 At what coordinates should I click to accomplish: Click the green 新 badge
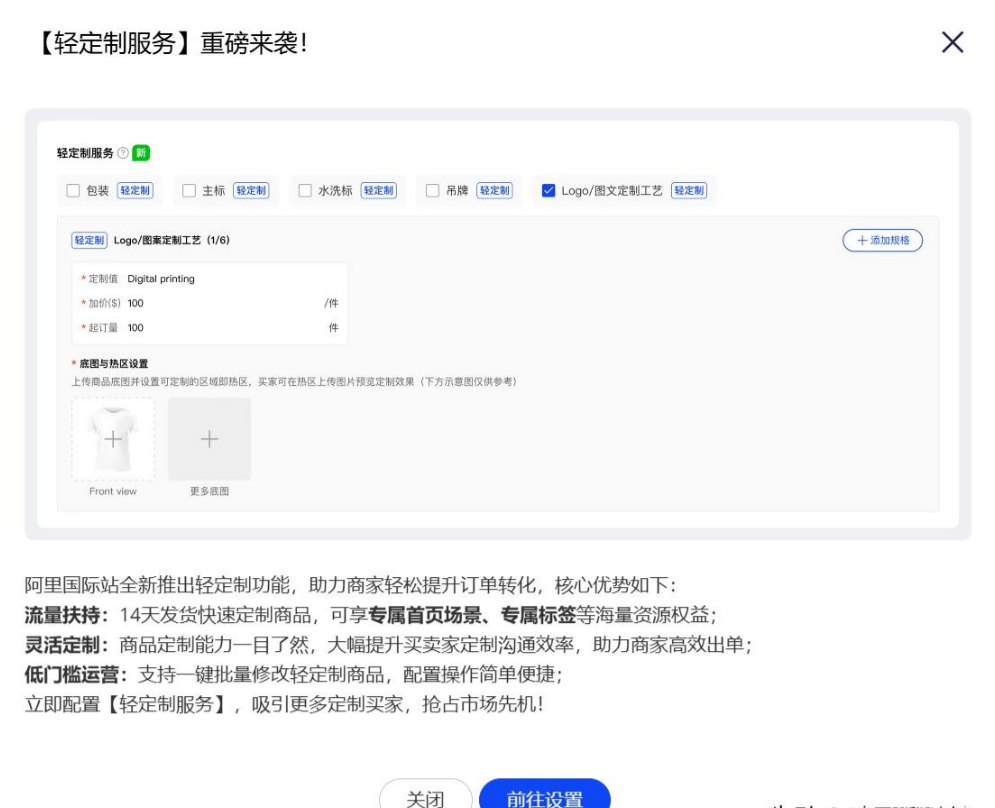pyautogui.click(x=141, y=153)
